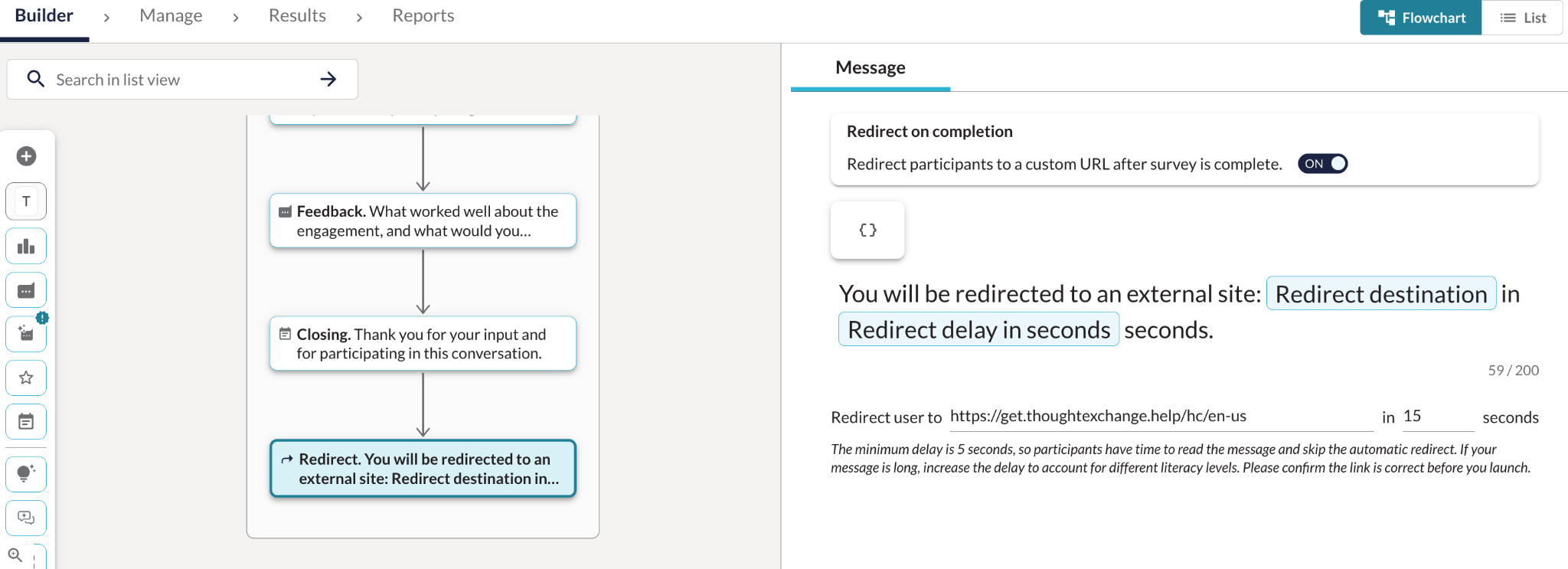
Task: Open the Manage tab
Action: tap(171, 15)
